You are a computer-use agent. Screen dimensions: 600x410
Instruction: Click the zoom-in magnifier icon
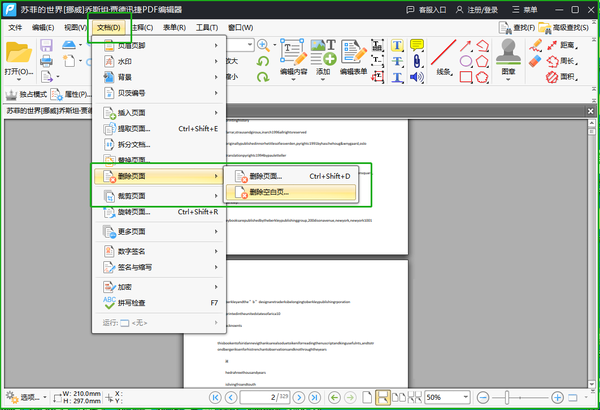pos(263,45)
